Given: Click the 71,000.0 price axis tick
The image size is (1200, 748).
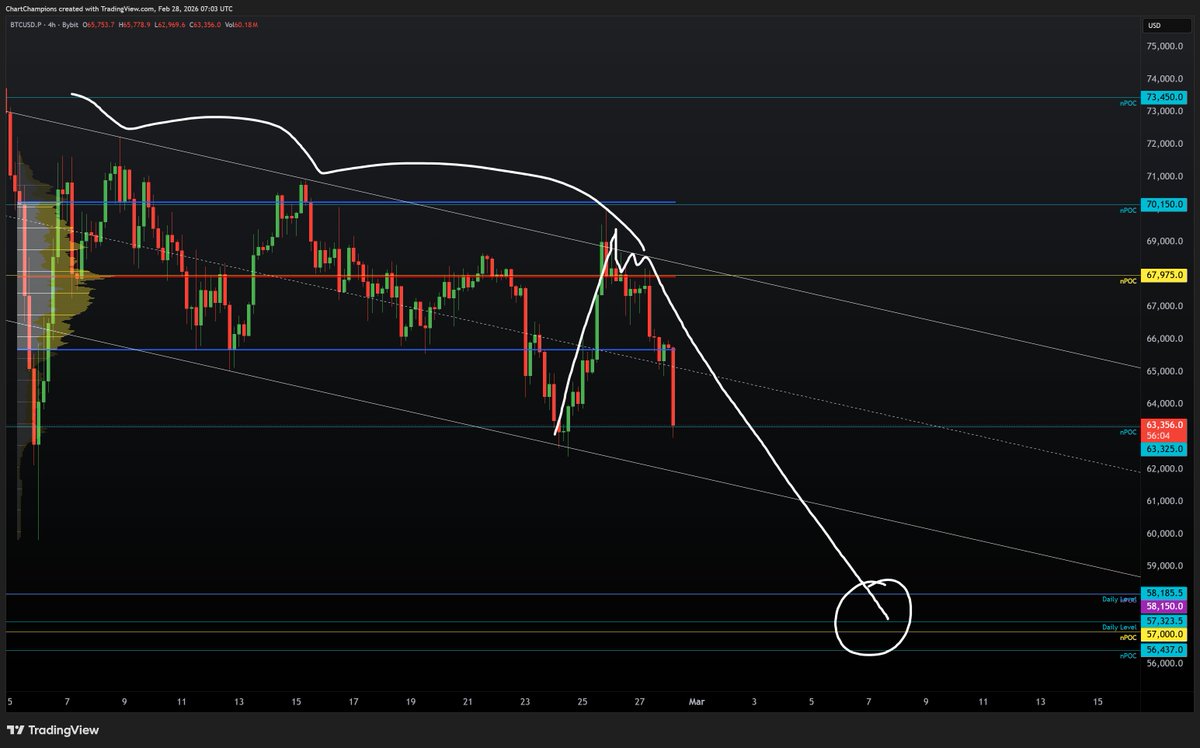Looking at the screenshot, I should point(1165,176).
